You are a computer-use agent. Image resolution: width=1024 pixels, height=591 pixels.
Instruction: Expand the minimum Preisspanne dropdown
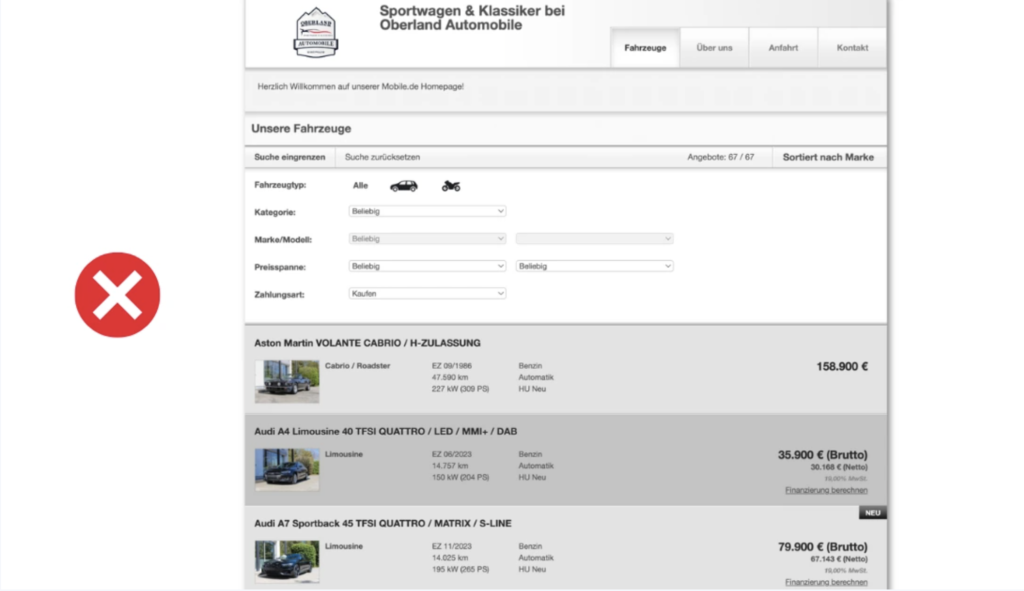(x=427, y=266)
